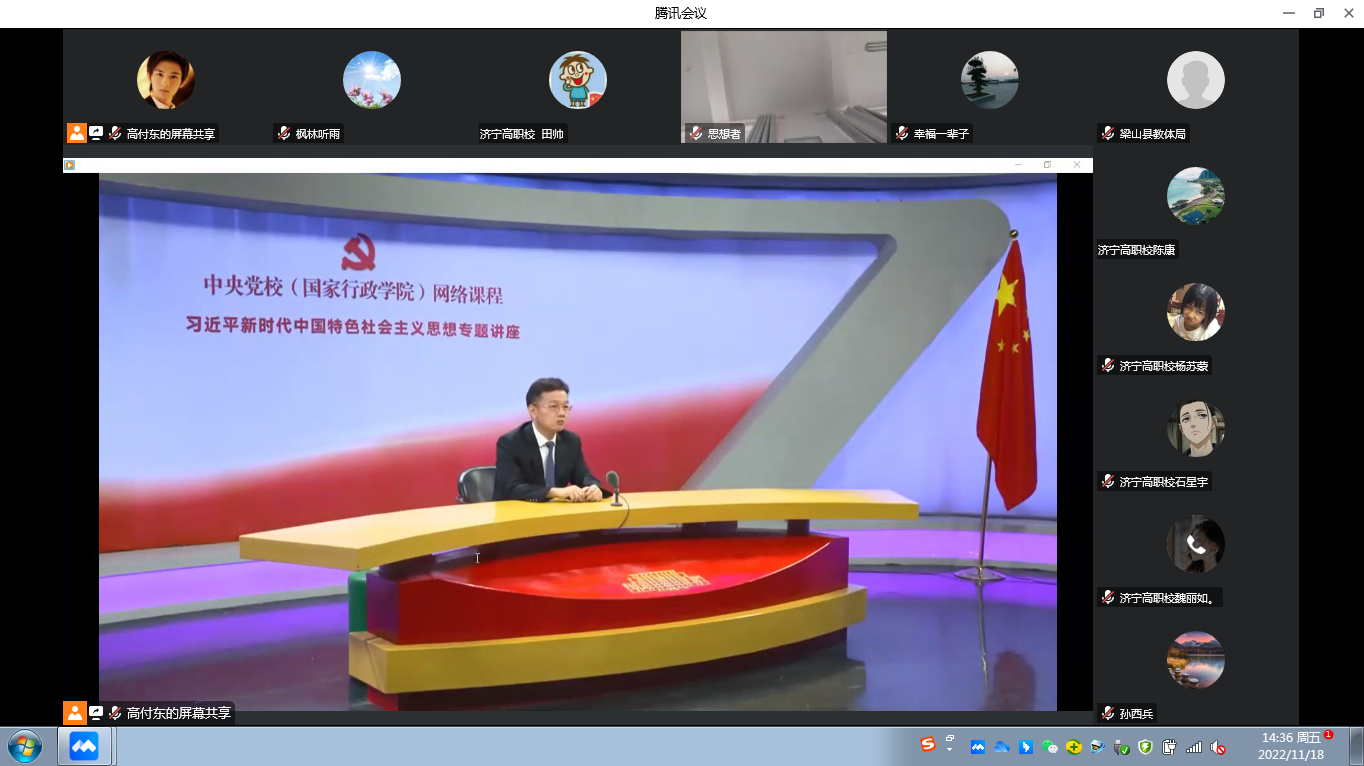This screenshot has width=1364, height=766.
Task: Open the green shield security tray icon
Action: coord(1146,747)
